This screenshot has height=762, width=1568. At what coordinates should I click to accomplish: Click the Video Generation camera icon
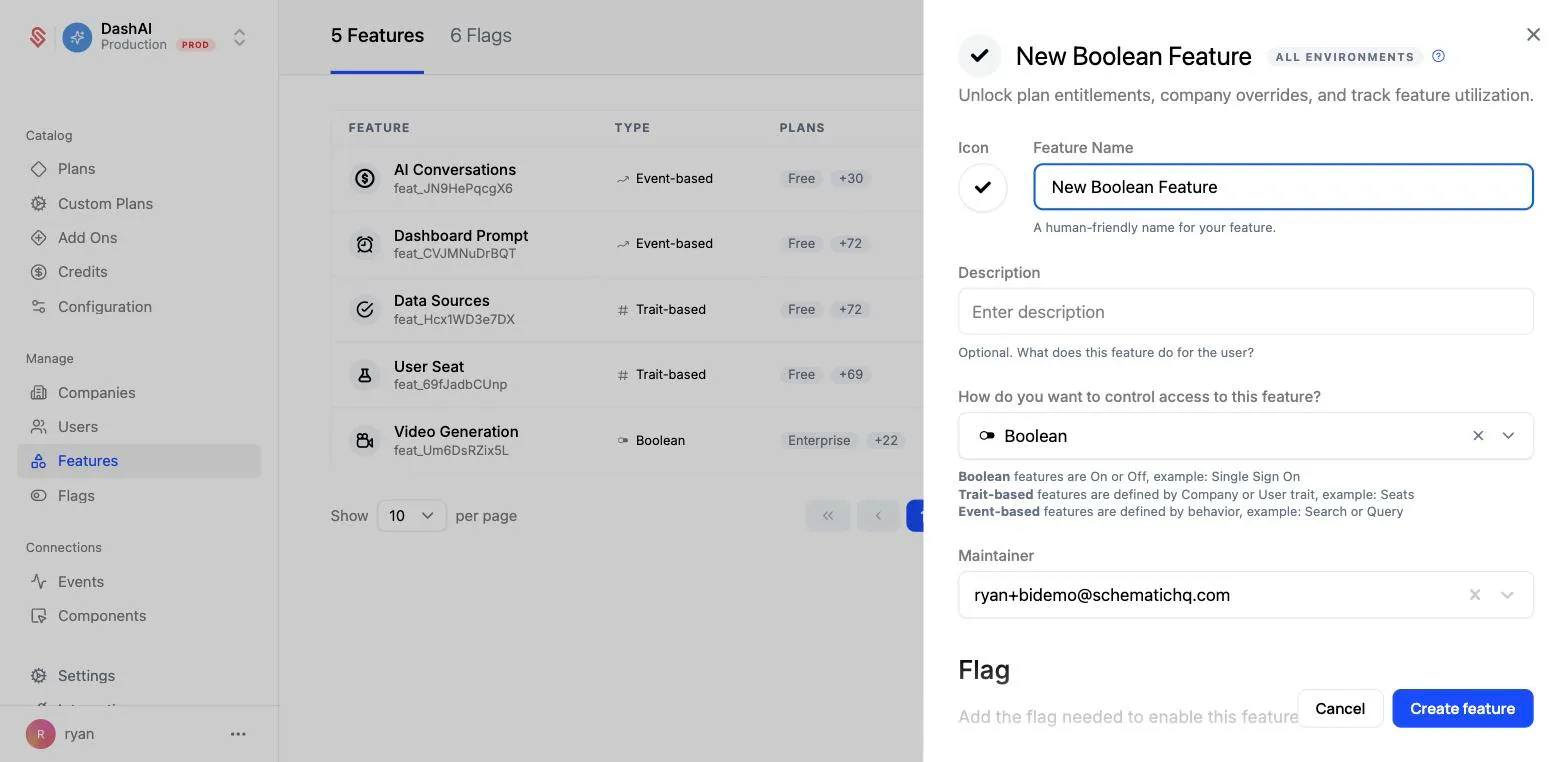365,441
